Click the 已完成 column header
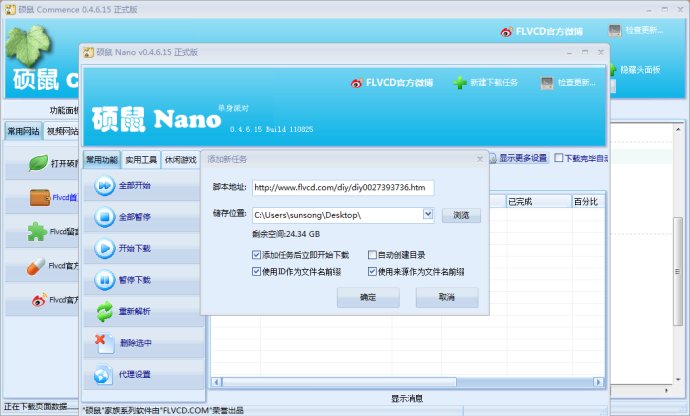690x416 pixels. tap(539, 202)
